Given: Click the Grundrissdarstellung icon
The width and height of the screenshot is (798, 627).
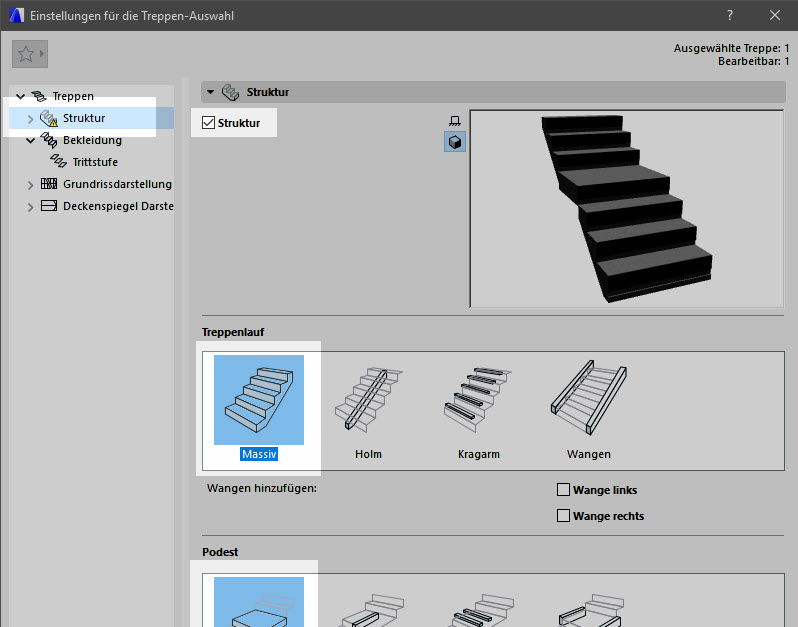Looking at the screenshot, I should point(49,184).
